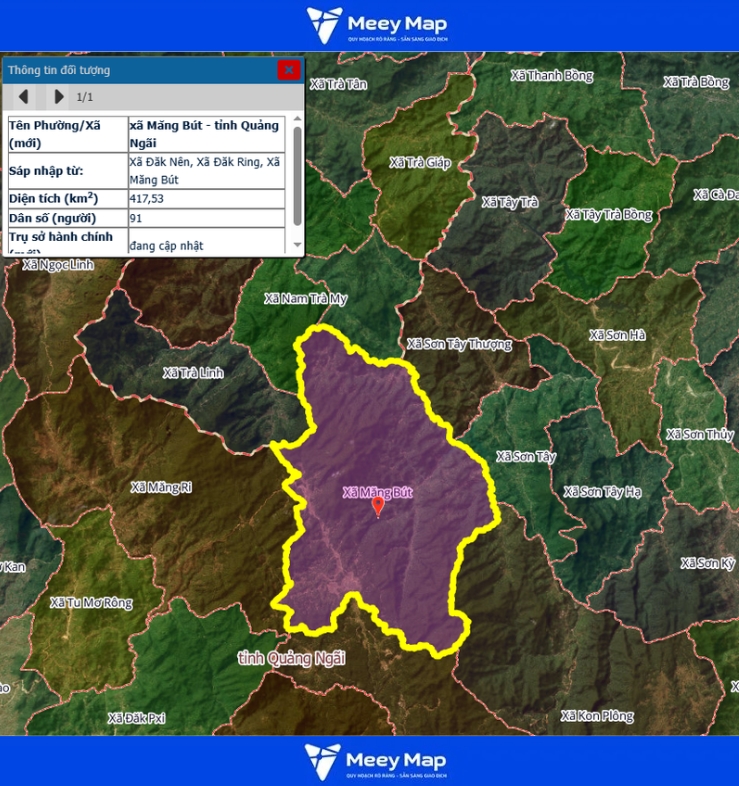
Task: Close the Thông tin đối tượng popup
Action: (288, 70)
